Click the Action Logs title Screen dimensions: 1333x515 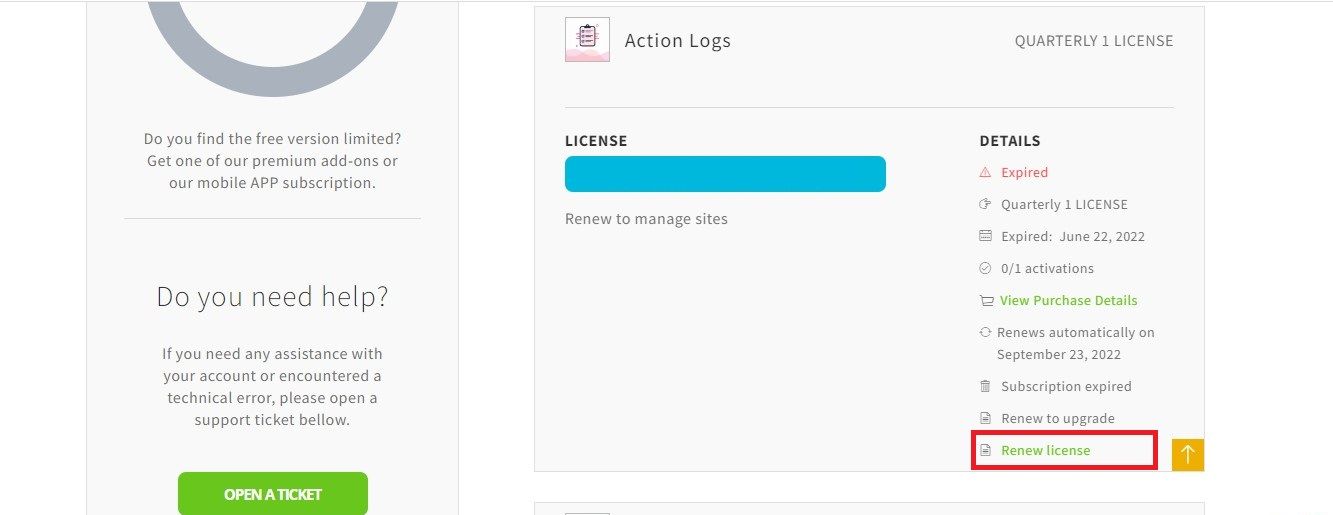pos(678,41)
